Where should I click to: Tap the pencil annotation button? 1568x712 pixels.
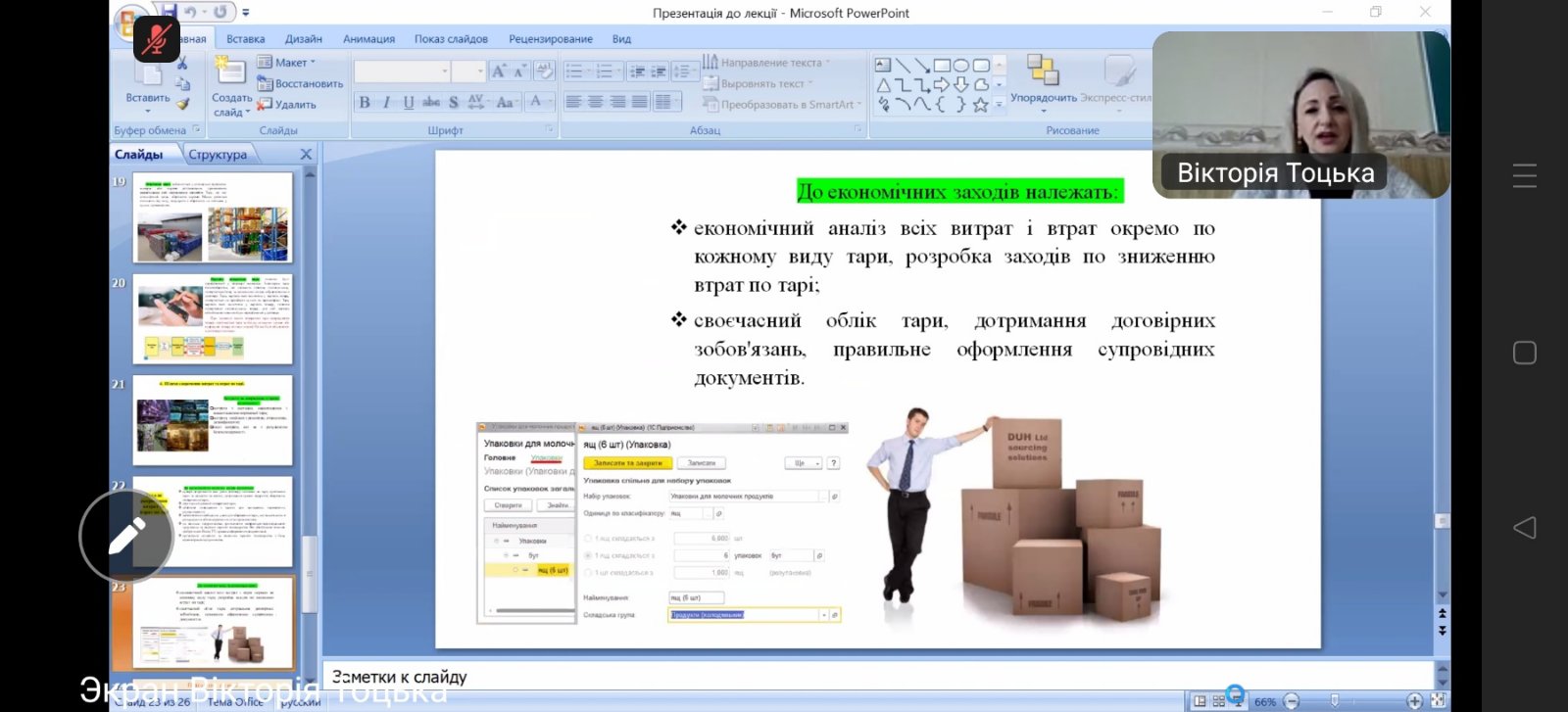(x=126, y=536)
